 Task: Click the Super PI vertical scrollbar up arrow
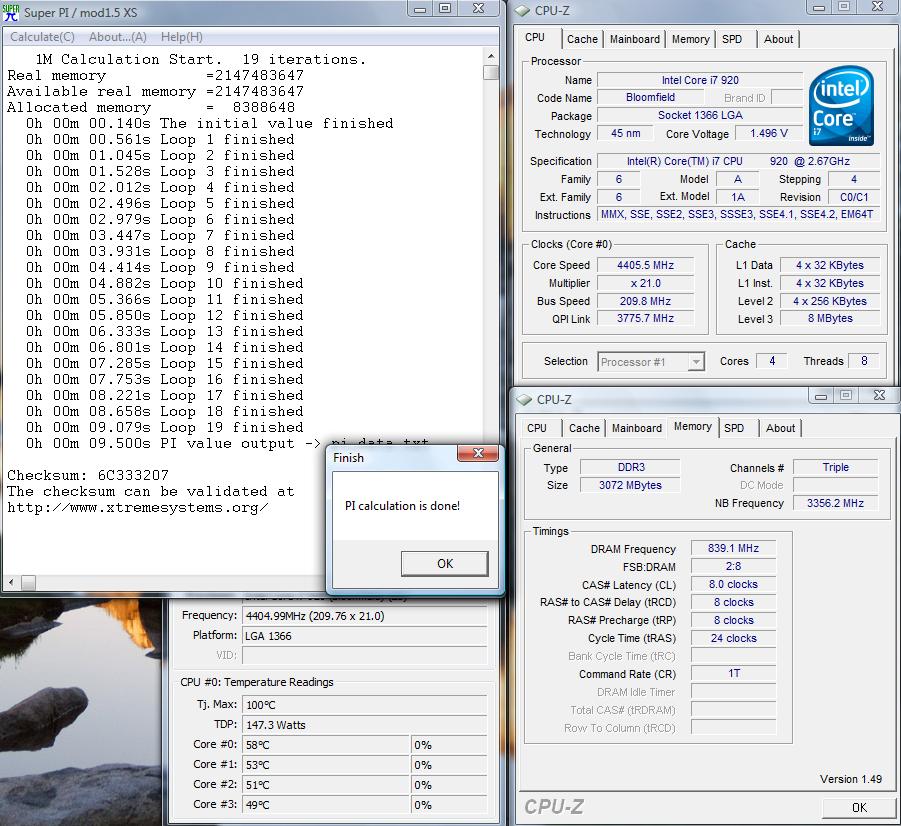[491, 56]
